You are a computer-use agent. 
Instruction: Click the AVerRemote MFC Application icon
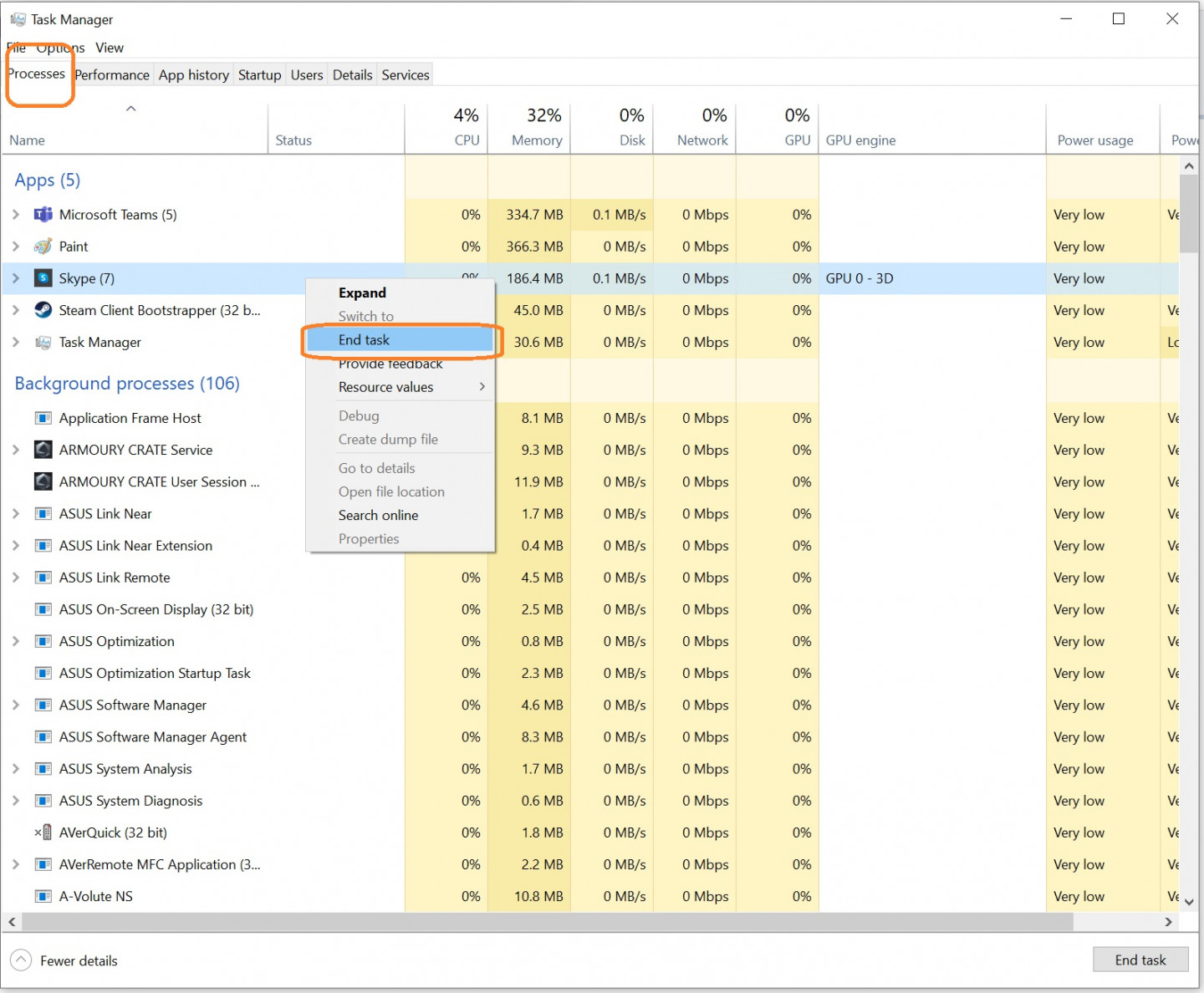coord(43,864)
